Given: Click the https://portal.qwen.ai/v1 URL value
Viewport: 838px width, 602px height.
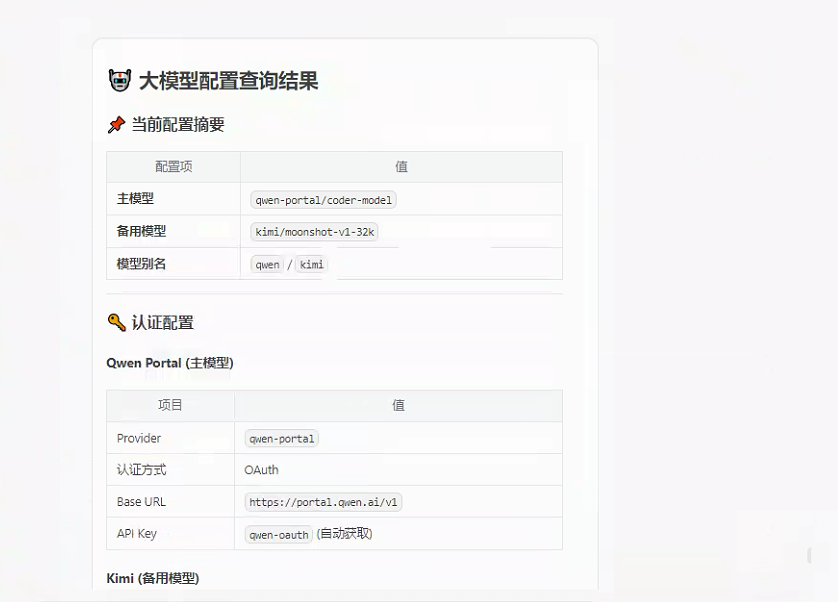Looking at the screenshot, I should point(323,503).
